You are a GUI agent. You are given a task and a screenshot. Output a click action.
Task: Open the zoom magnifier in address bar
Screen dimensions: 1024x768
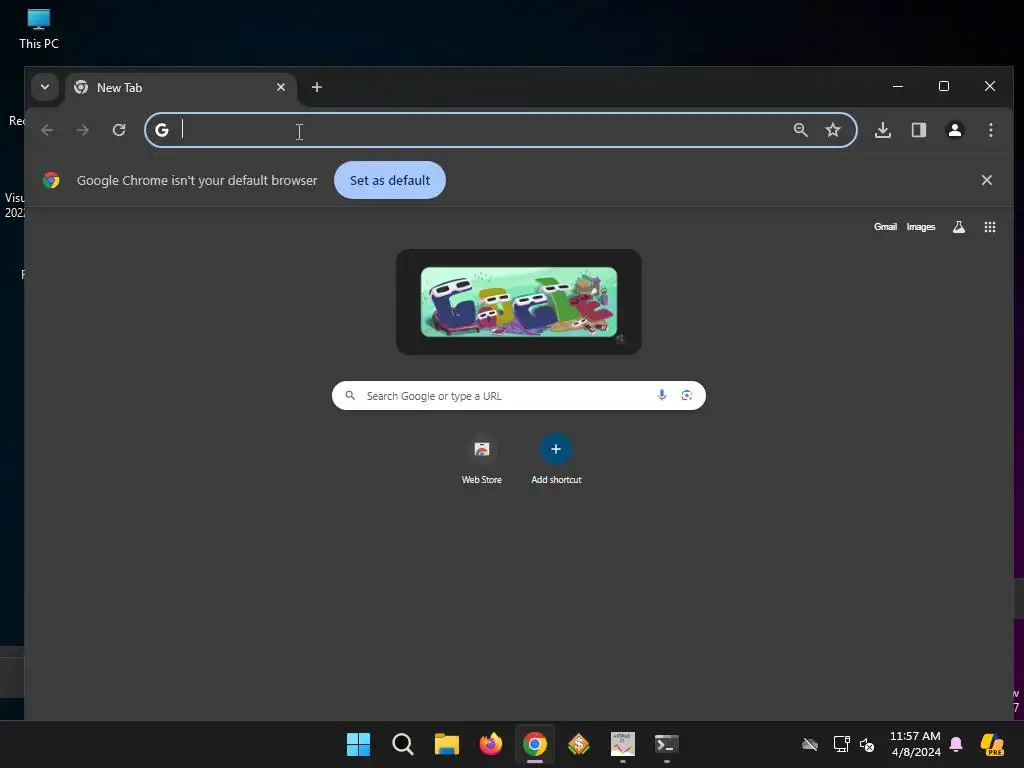pyautogui.click(x=801, y=130)
